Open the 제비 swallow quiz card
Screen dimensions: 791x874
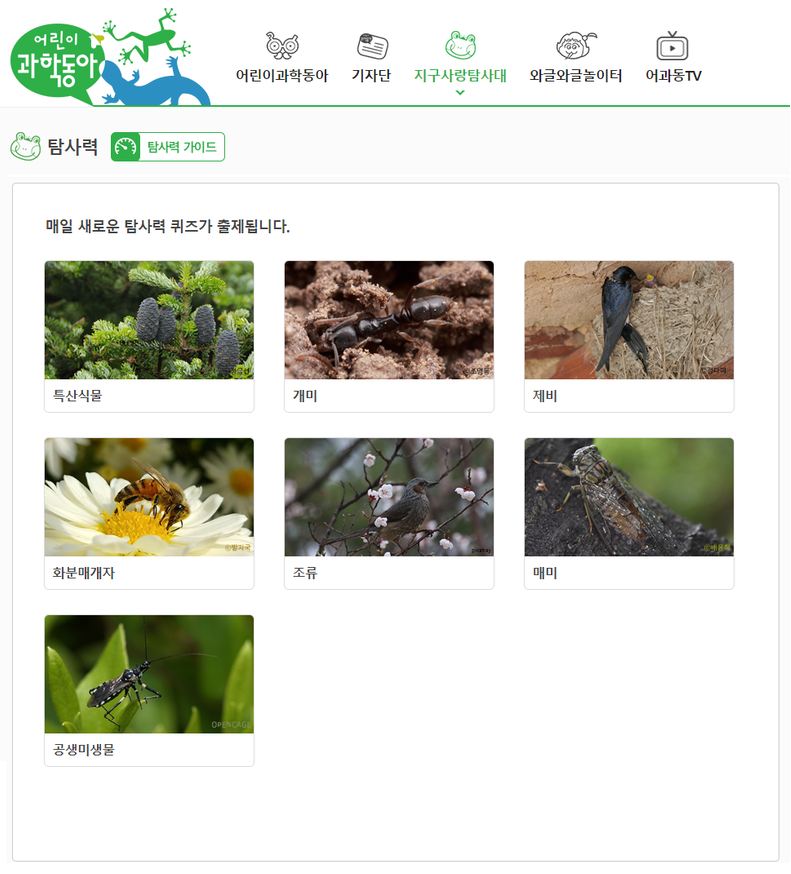(x=629, y=337)
